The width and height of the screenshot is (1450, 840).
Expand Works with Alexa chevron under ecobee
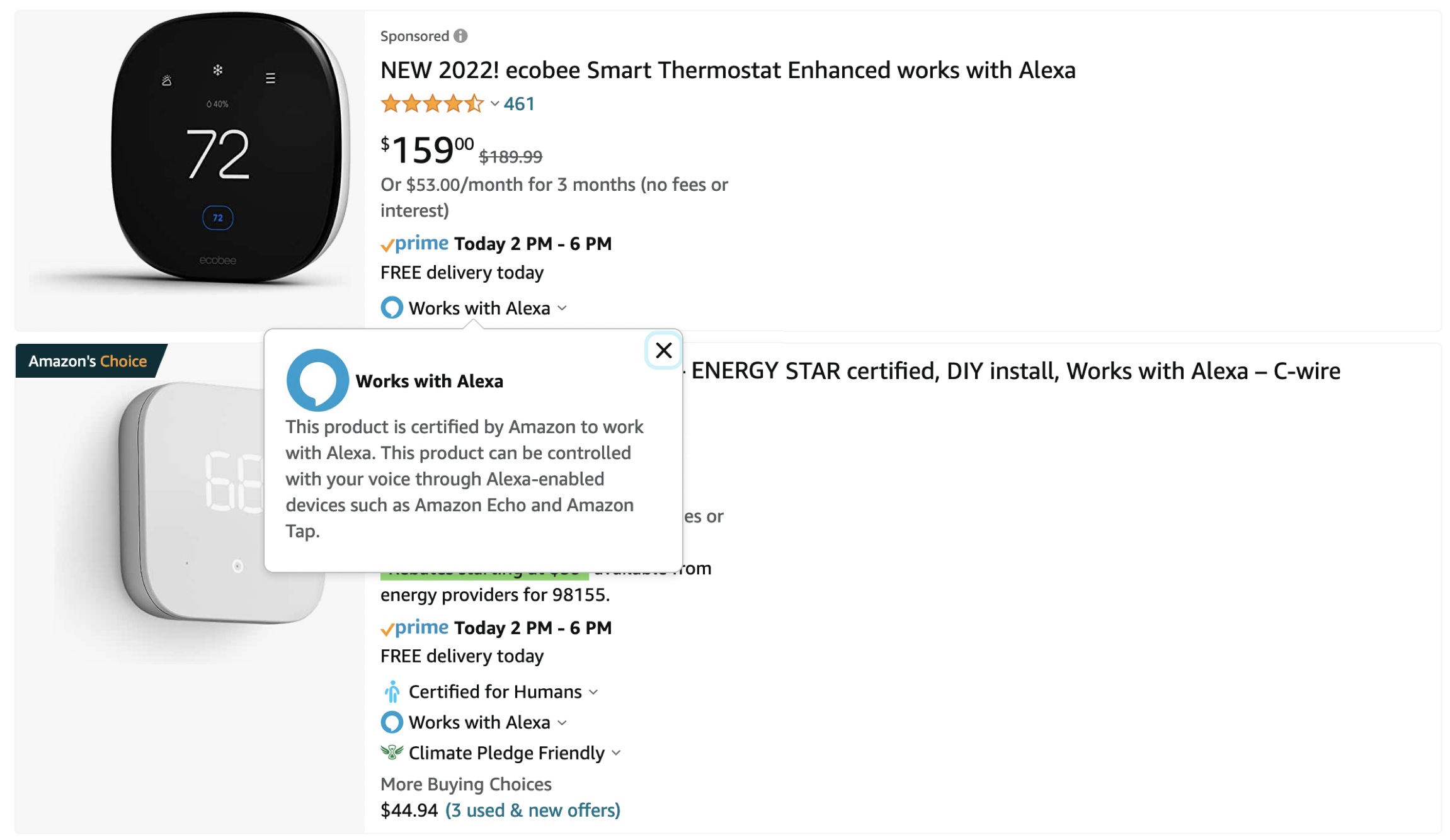point(562,309)
